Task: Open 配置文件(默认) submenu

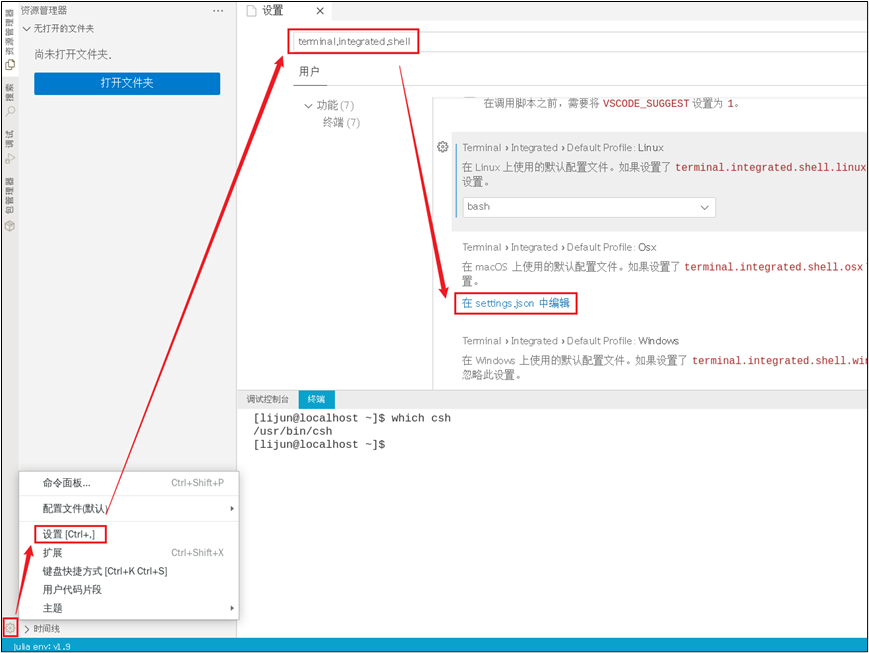Action: tap(129, 508)
